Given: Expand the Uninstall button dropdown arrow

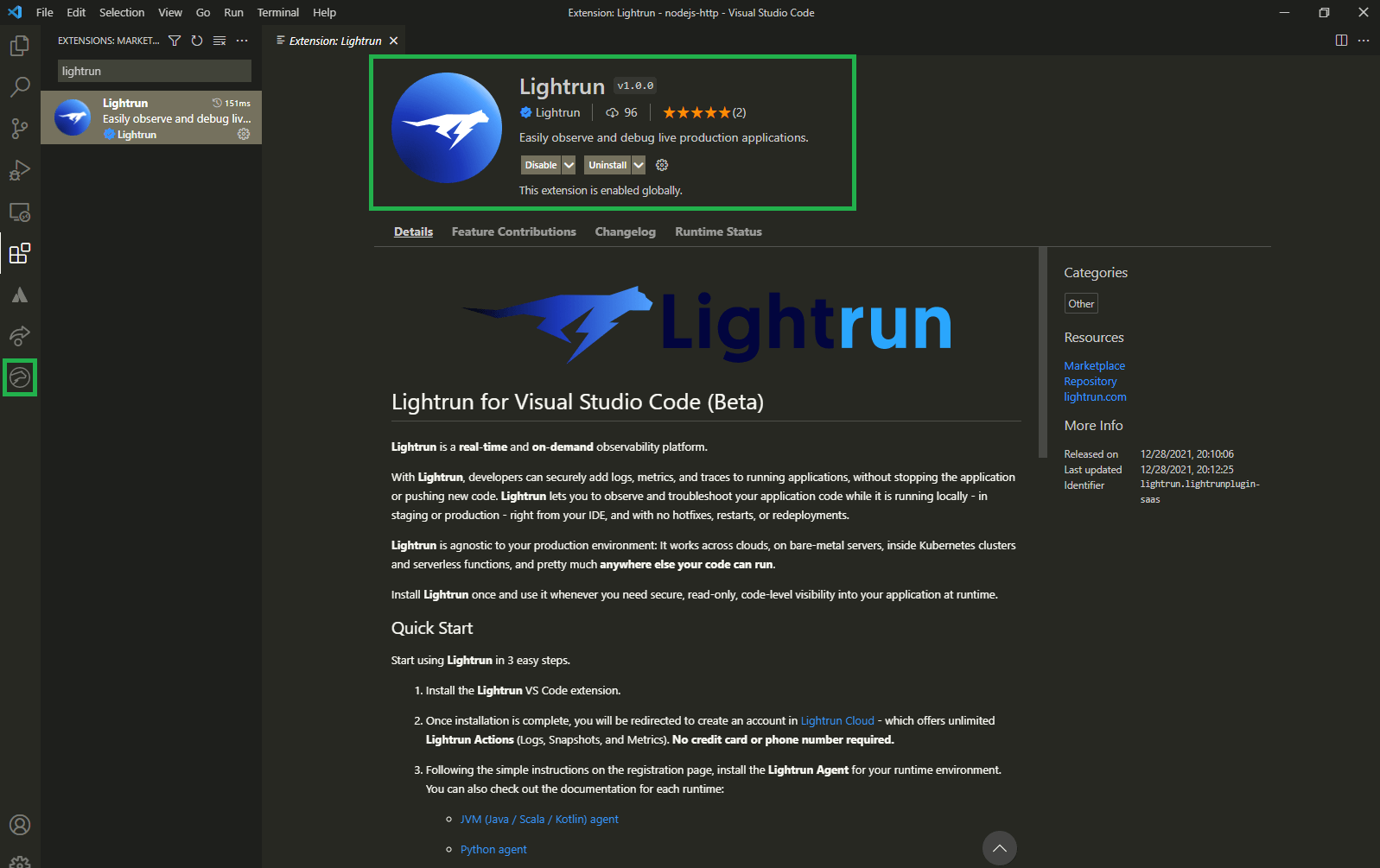Looking at the screenshot, I should coord(639,165).
